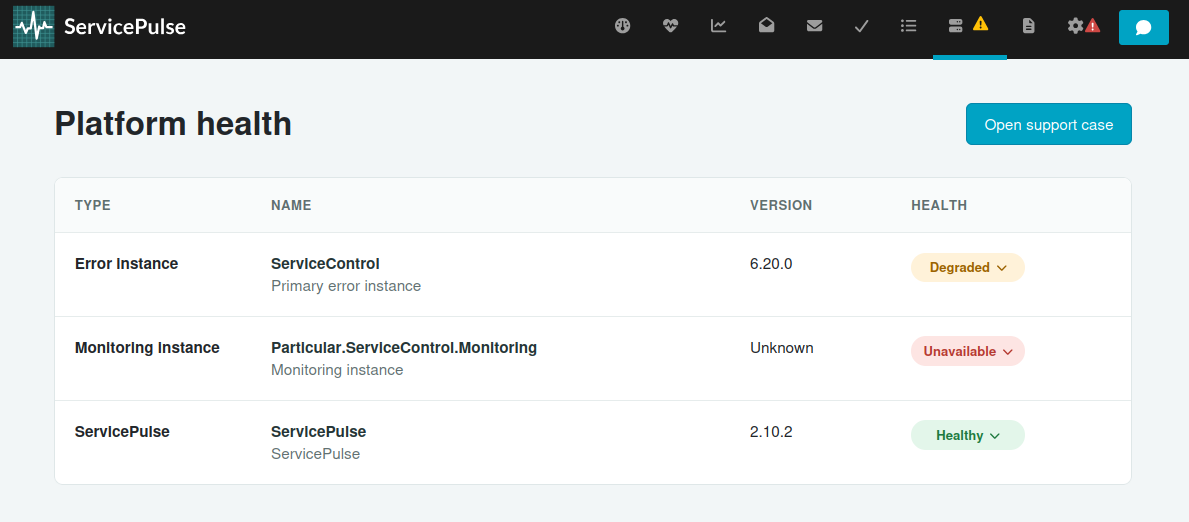
Task: Click the HEALTH column header
Action: pos(939,206)
